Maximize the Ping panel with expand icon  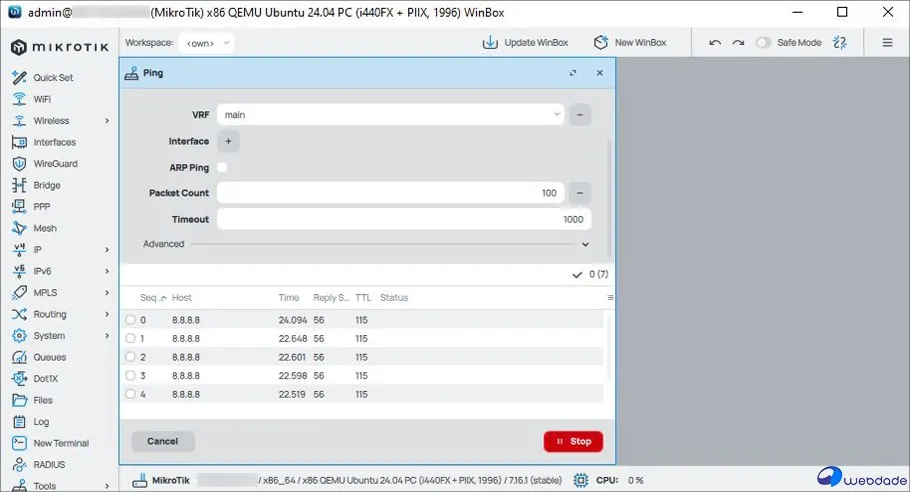coord(573,73)
